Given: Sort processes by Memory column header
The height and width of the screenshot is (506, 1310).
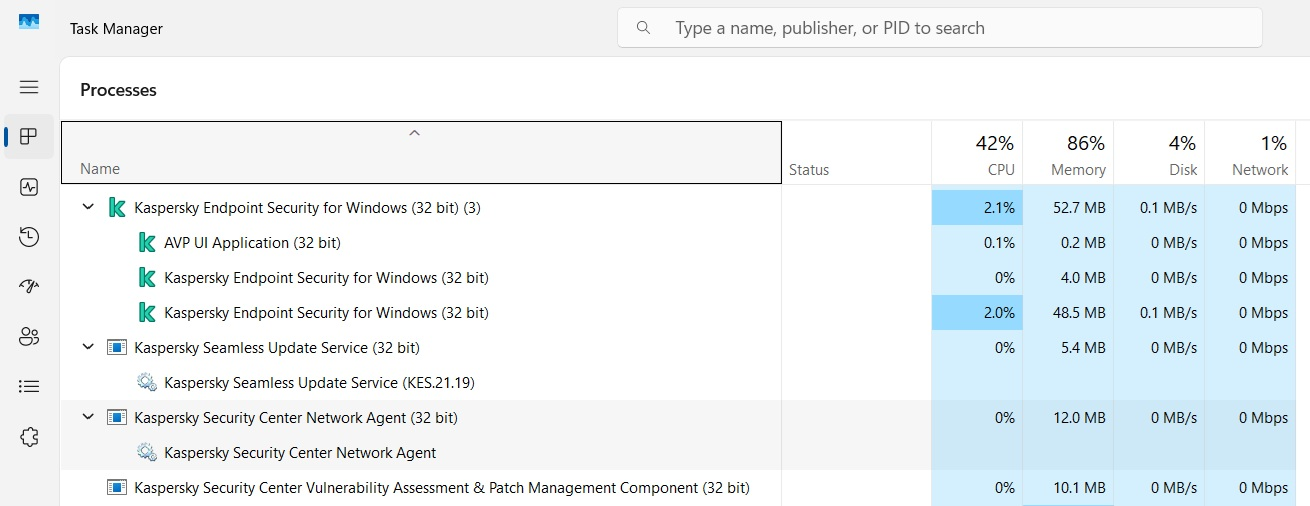Looking at the screenshot, I should coord(1068,154).
